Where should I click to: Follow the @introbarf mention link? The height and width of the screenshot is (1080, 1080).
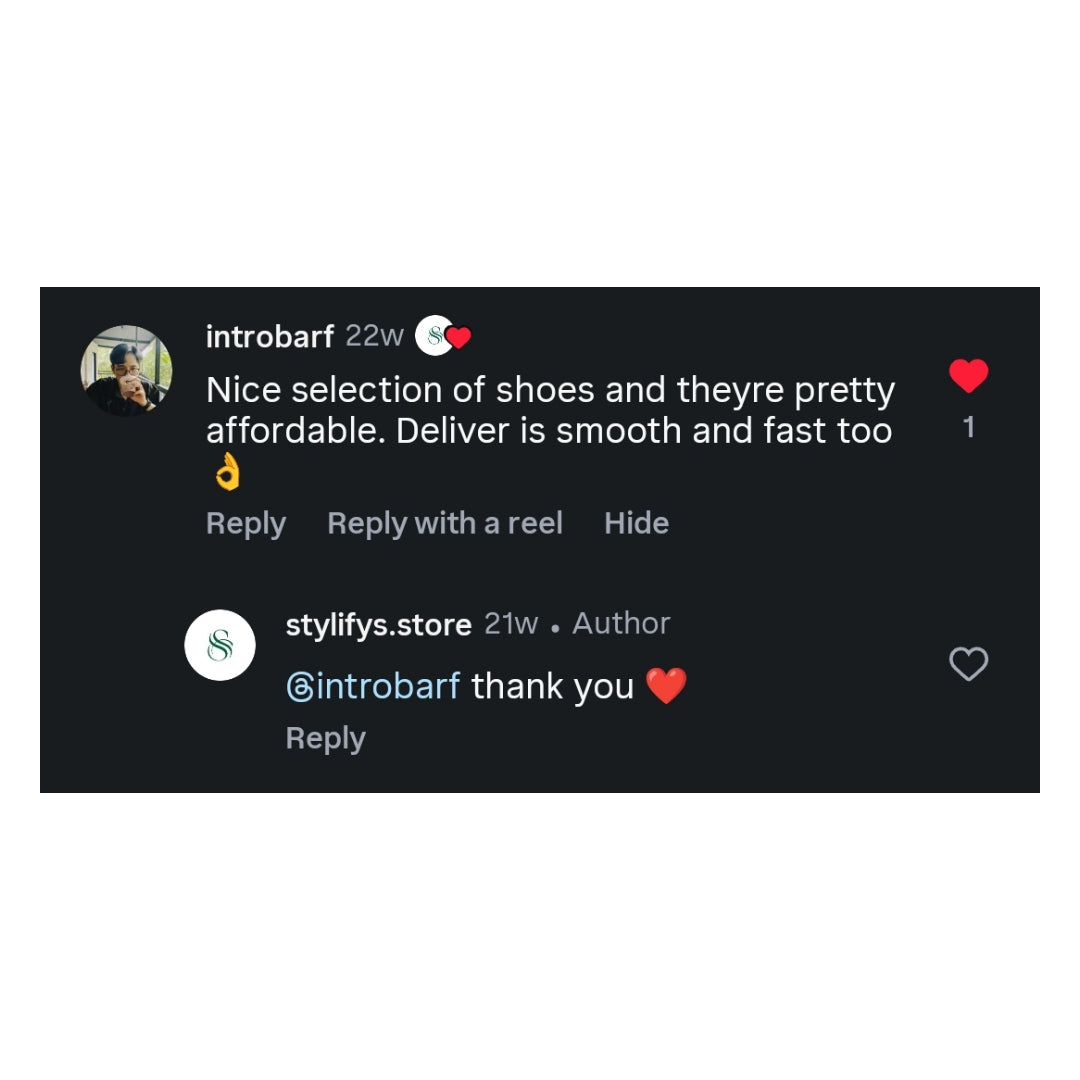pos(373,687)
